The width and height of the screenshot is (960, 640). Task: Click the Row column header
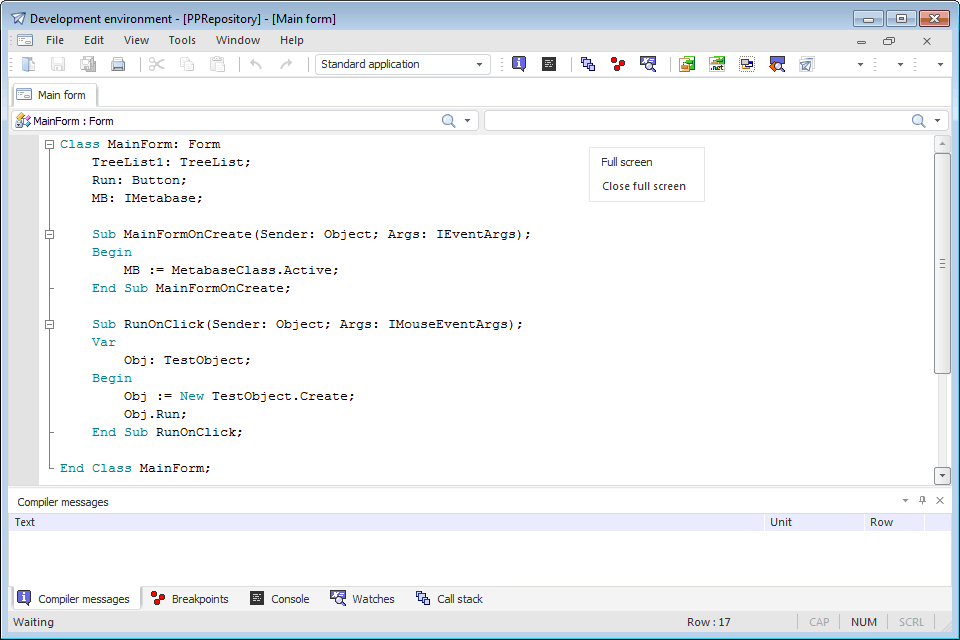[x=894, y=522]
